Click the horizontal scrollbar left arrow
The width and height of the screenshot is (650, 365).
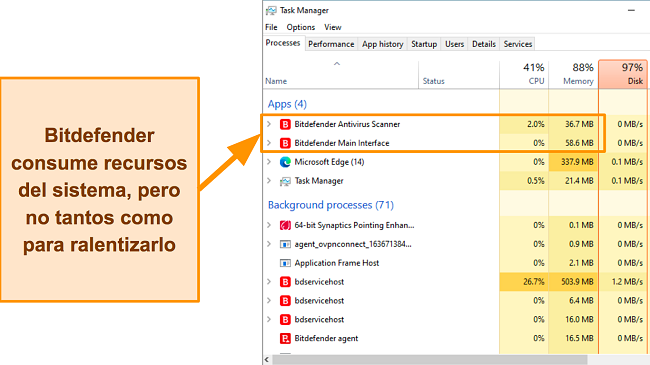[267, 360]
